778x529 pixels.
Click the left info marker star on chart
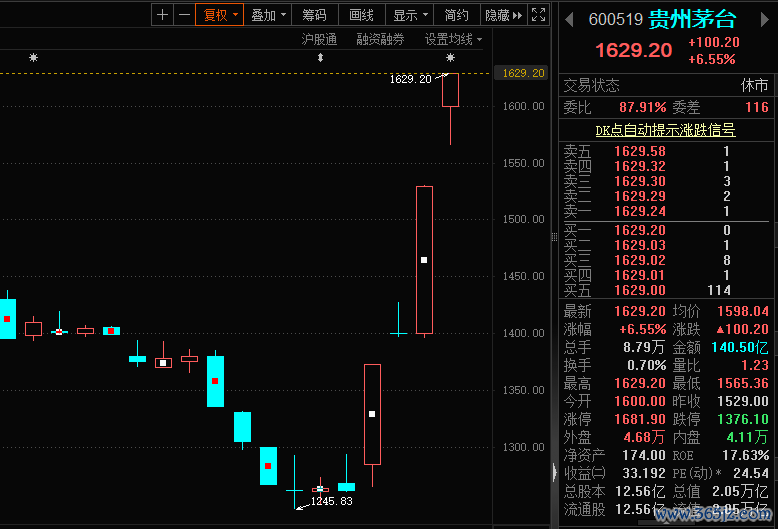pos(33,58)
